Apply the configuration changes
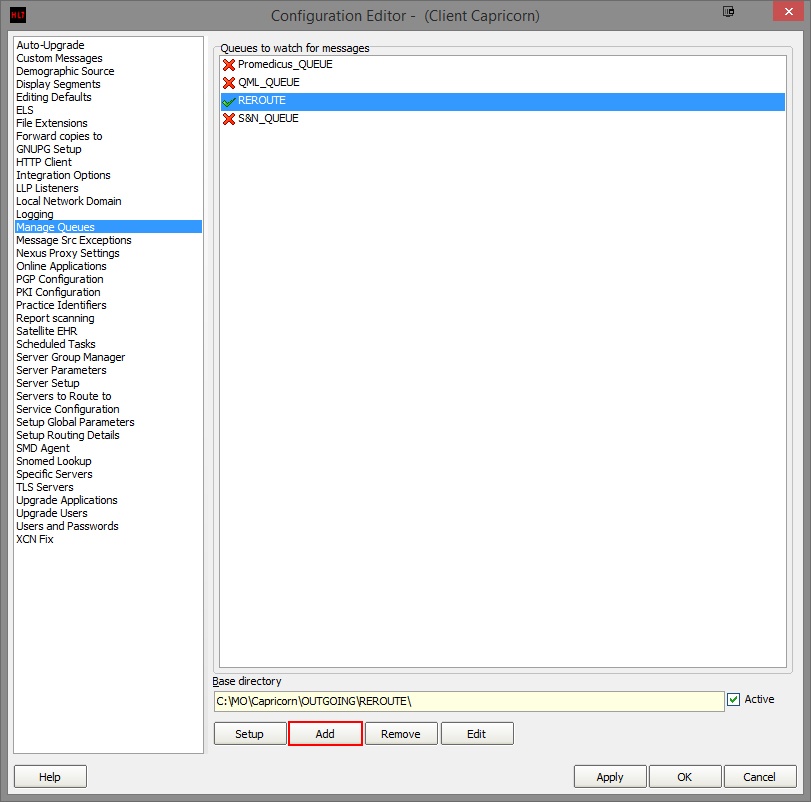This screenshot has height=802, width=811. click(x=610, y=777)
